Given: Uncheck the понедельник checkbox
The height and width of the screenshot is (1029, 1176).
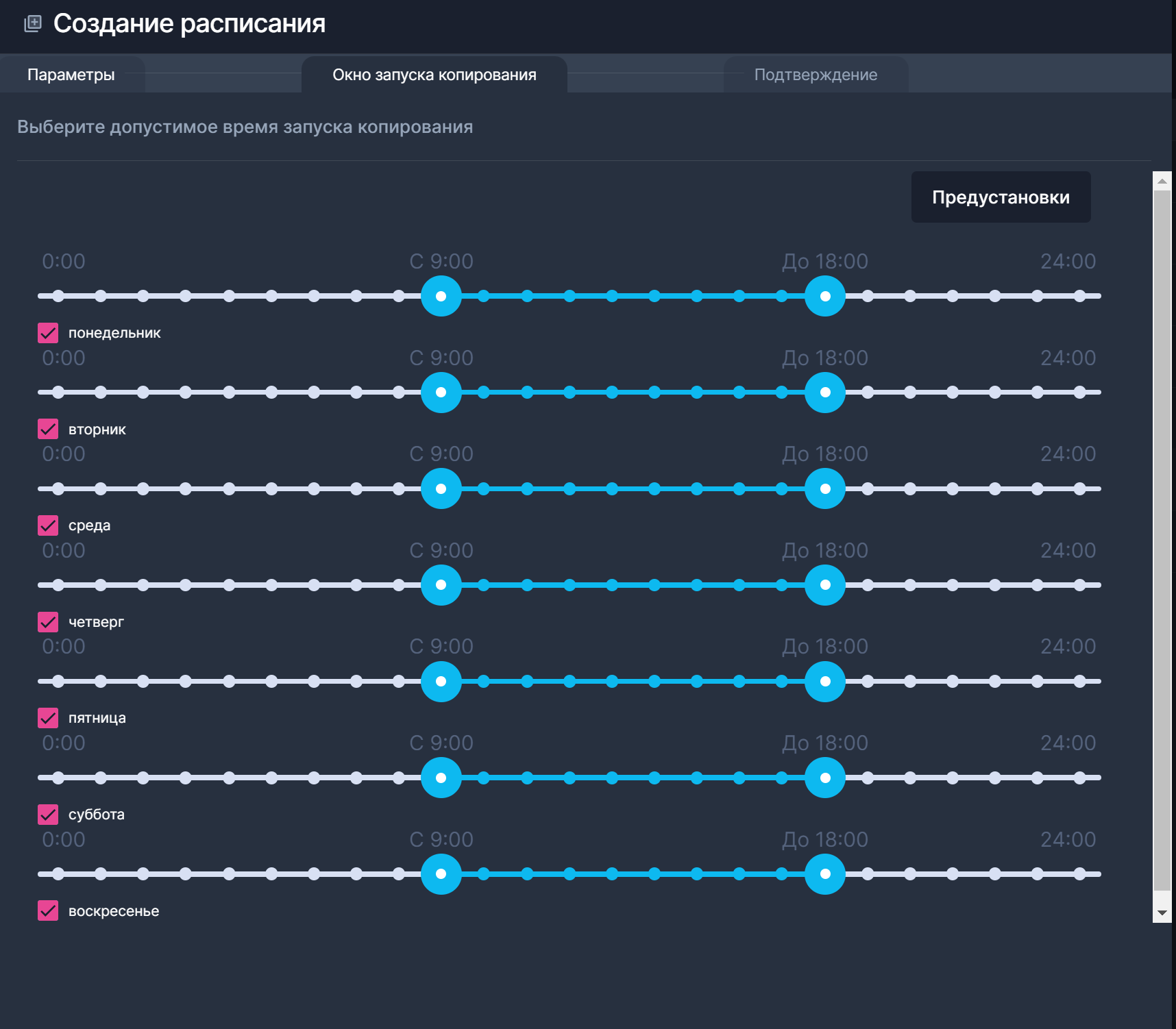Looking at the screenshot, I should click(48, 333).
